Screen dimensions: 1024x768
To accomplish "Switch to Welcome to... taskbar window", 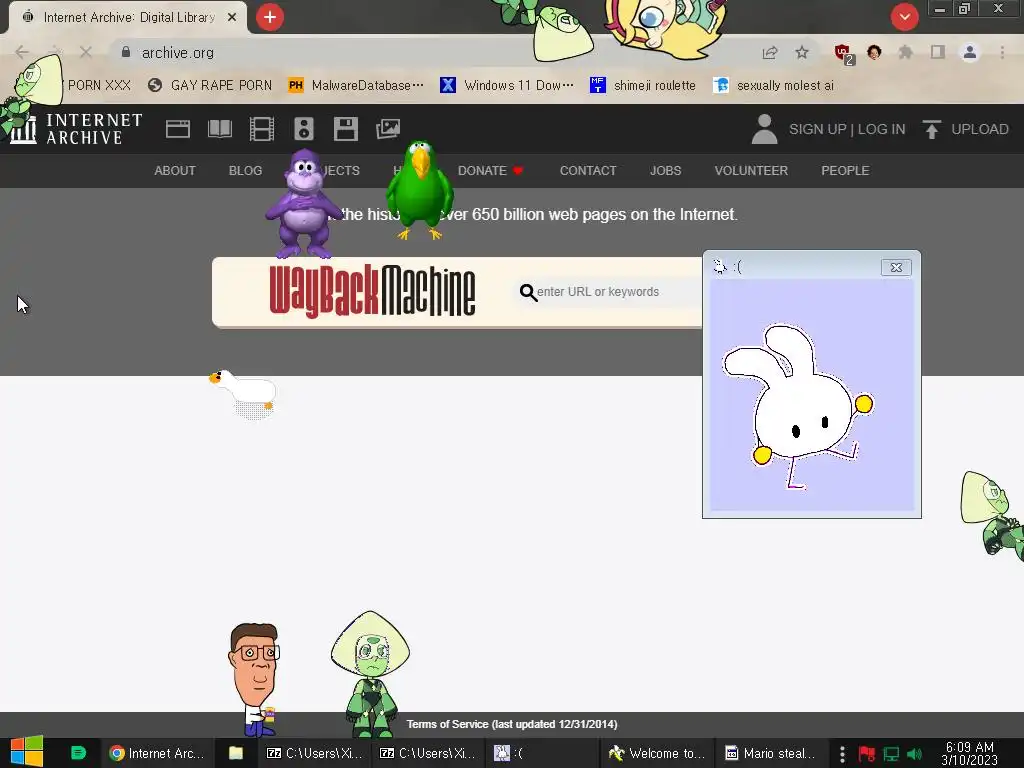I will pos(656,753).
